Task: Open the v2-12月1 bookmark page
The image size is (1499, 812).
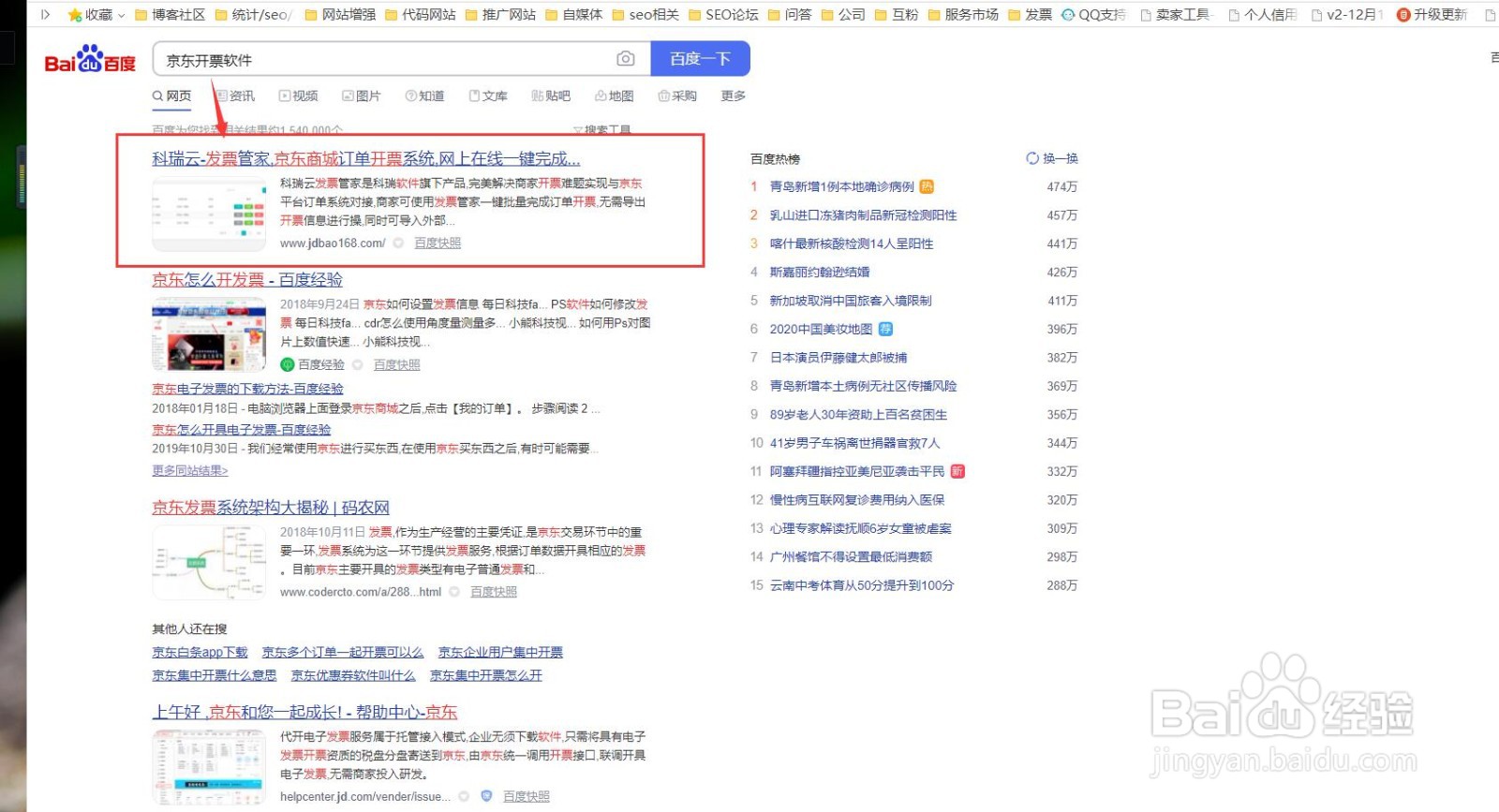Action: (1347, 15)
